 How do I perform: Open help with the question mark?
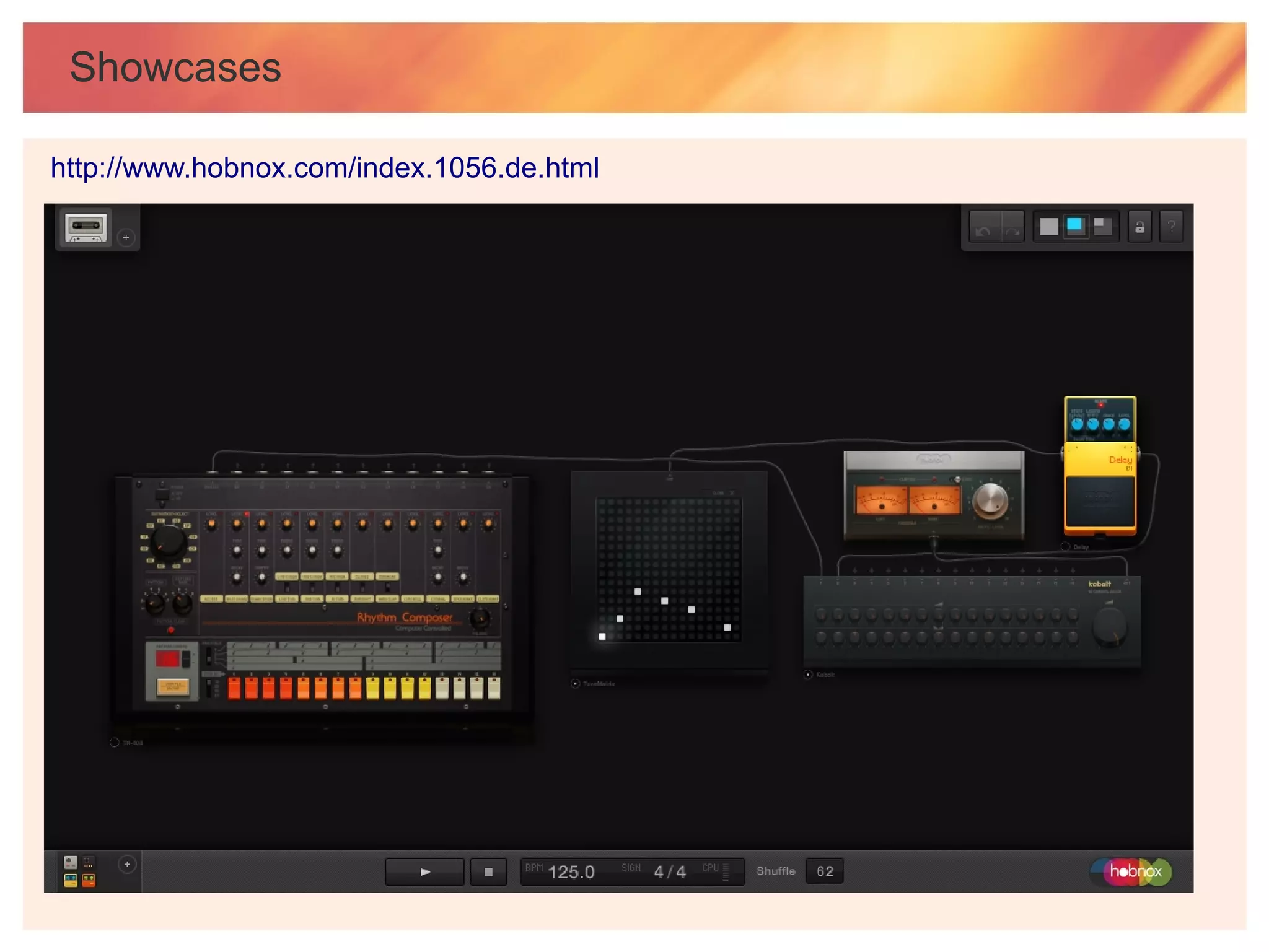coord(1171,227)
